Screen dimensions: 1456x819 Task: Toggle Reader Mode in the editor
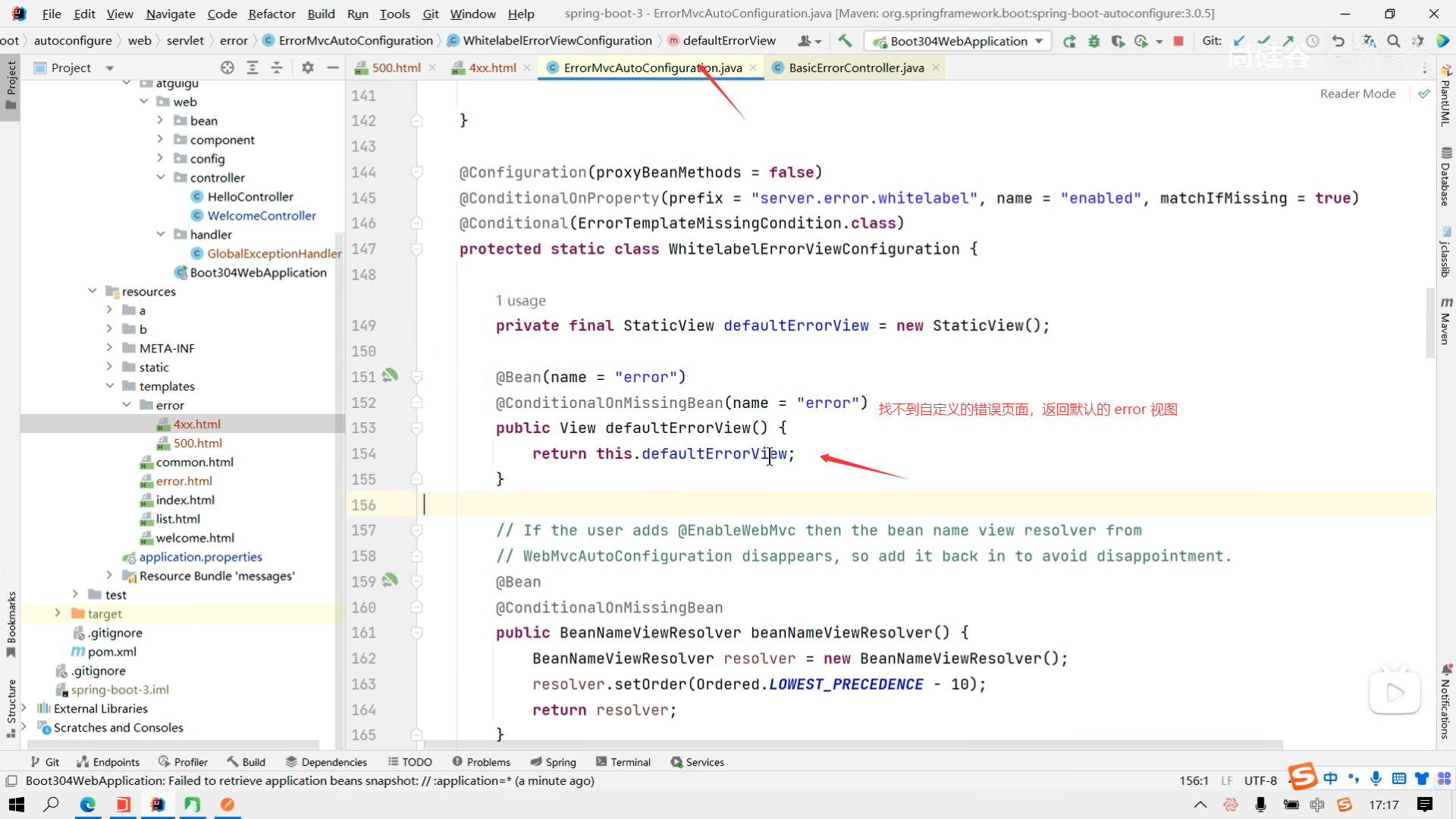point(1357,93)
